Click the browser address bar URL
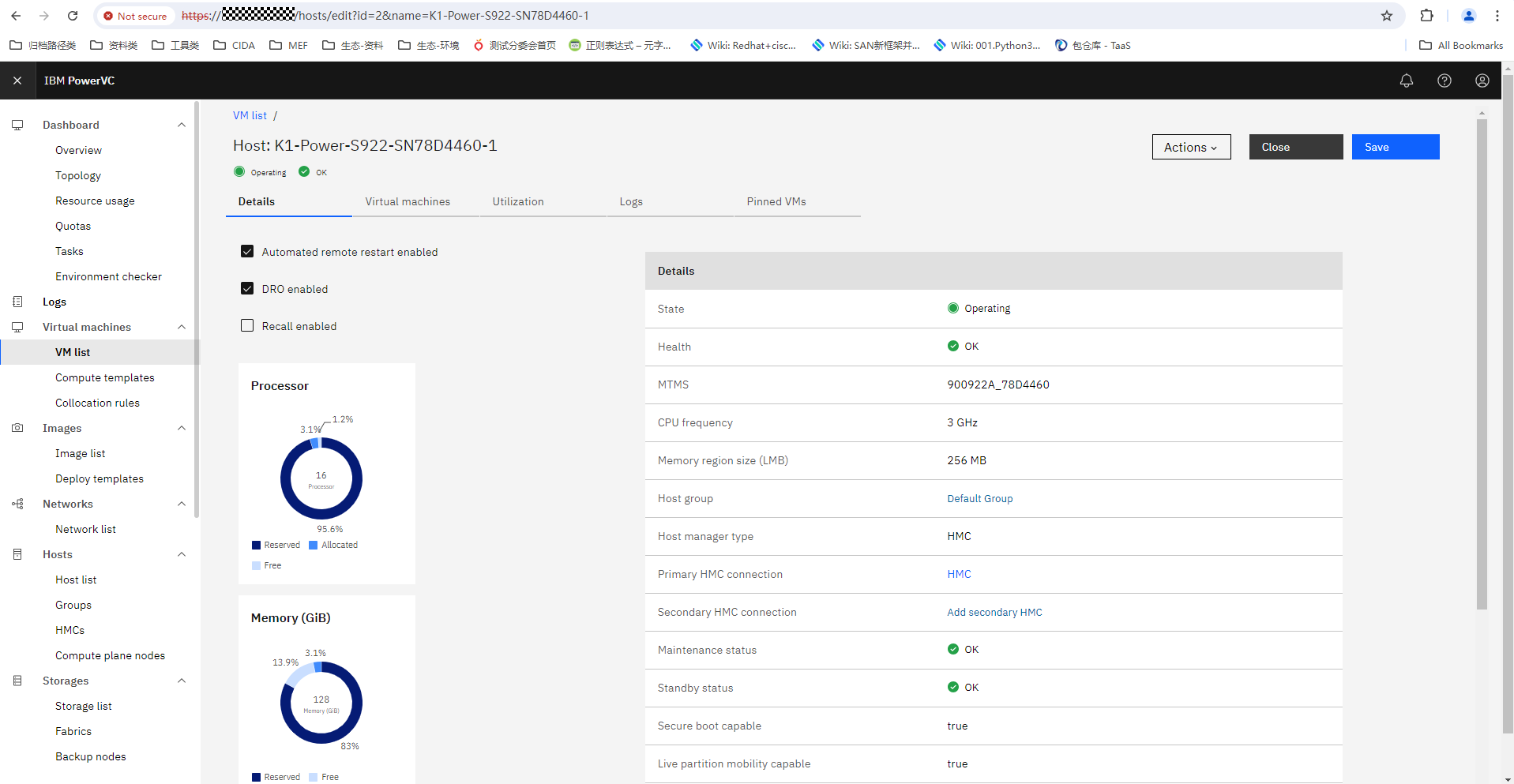The width and height of the screenshot is (1514, 784). tap(385, 16)
